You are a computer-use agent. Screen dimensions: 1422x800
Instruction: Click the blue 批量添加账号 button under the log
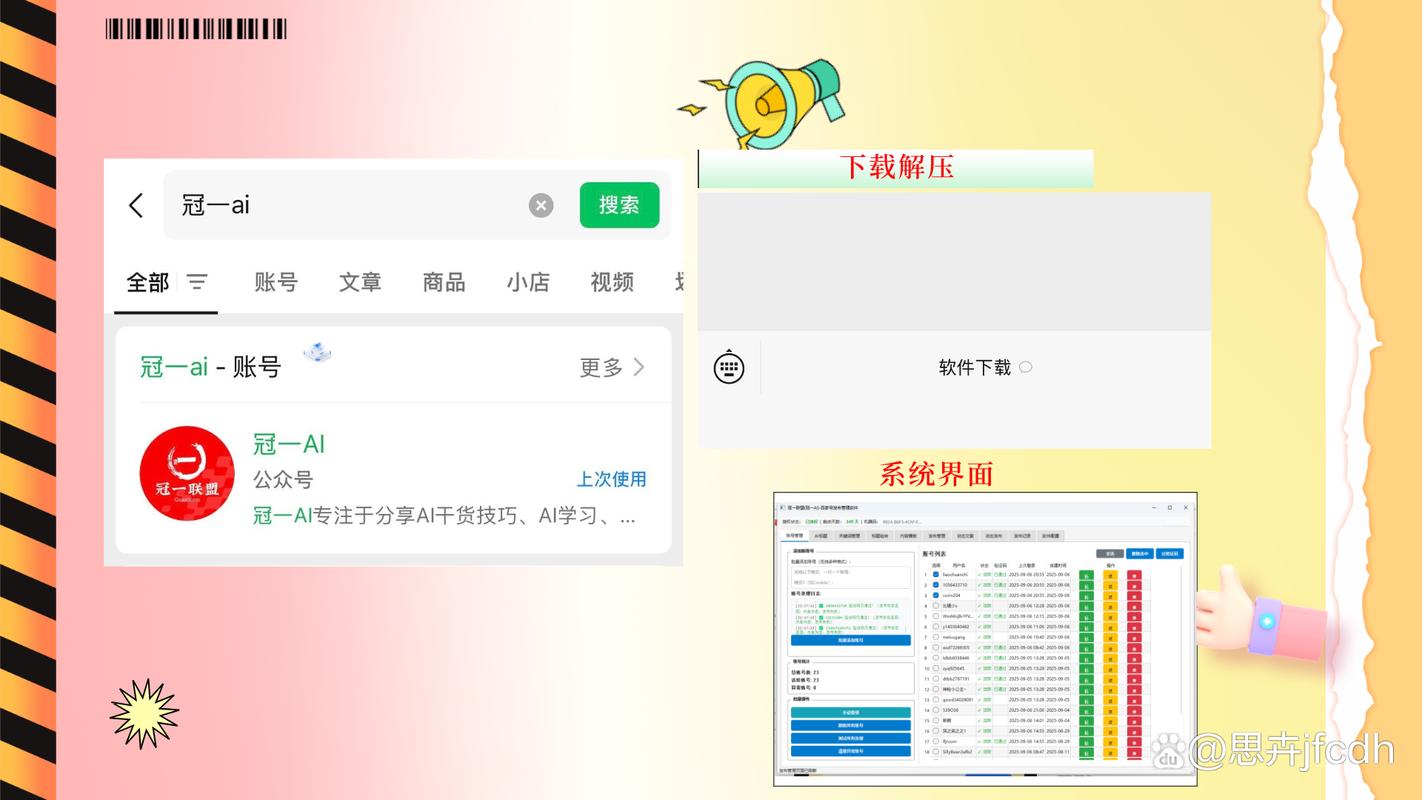pos(851,640)
